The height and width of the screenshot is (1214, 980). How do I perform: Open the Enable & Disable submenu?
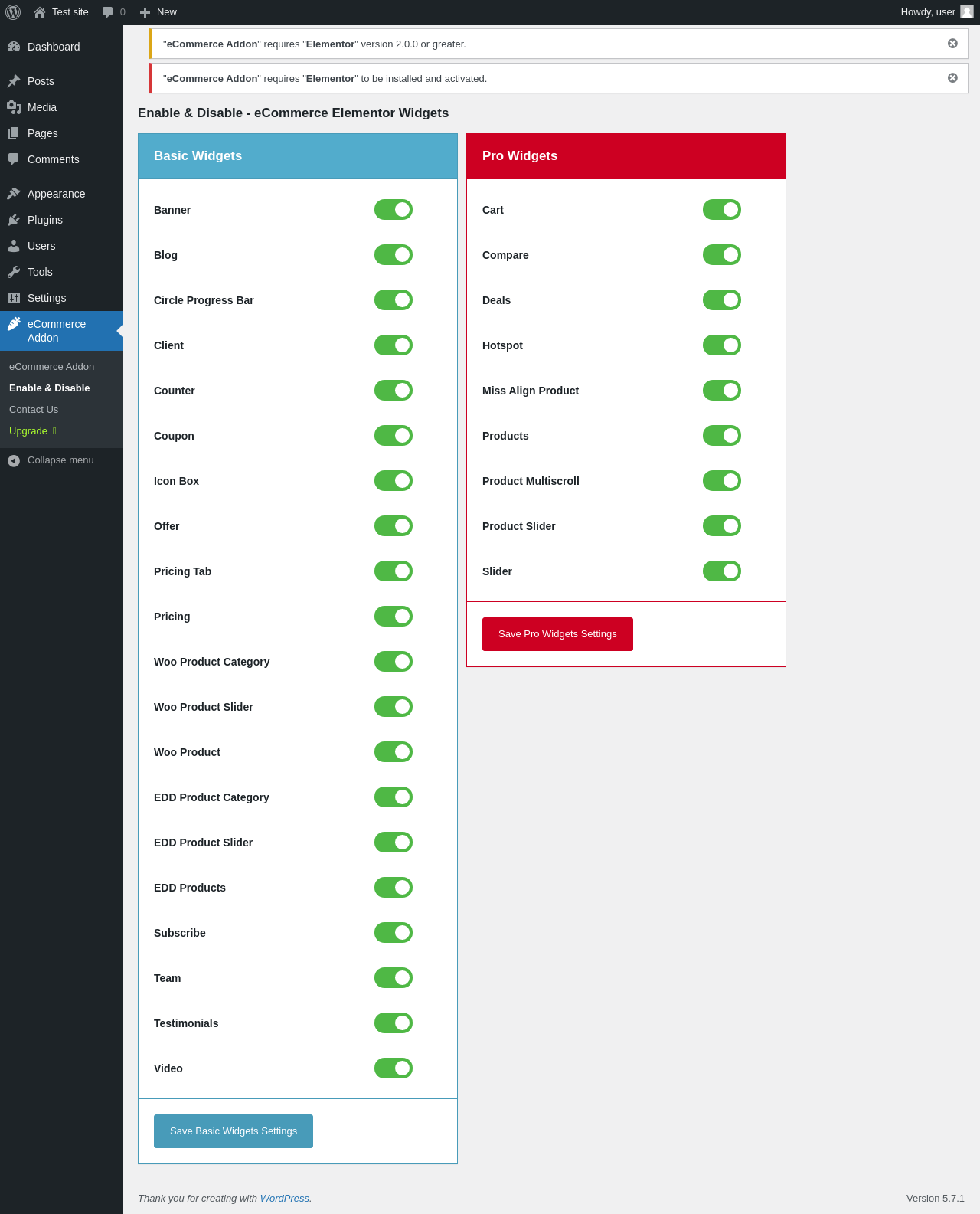coord(50,388)
